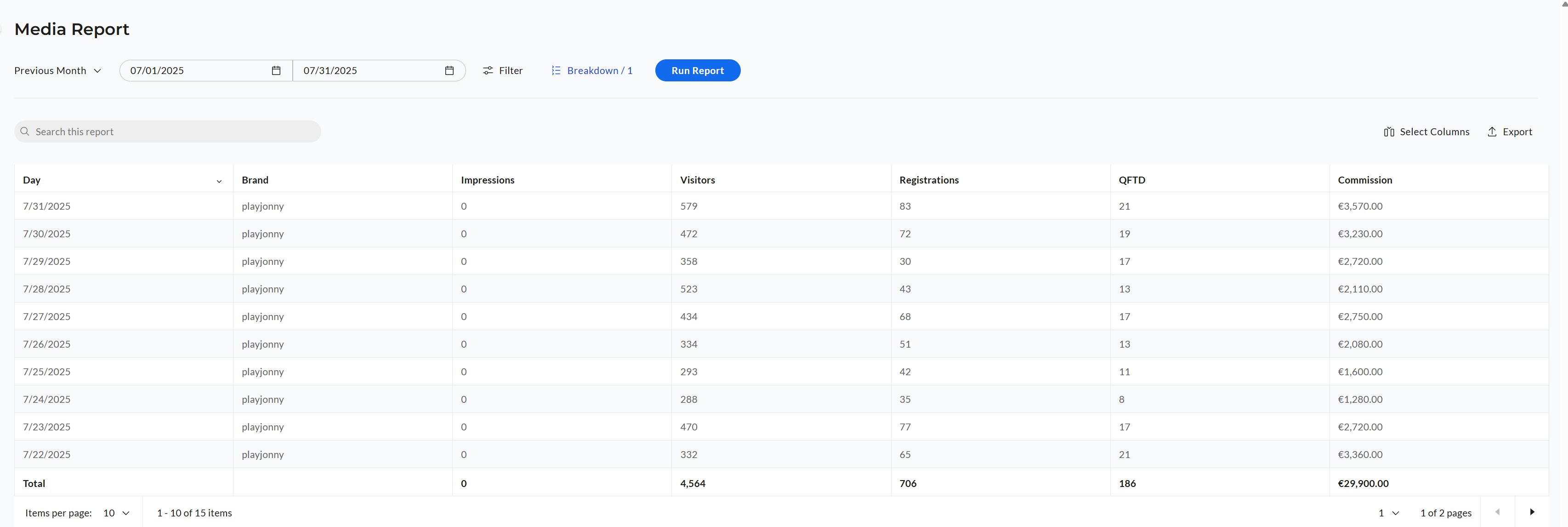The height and width of the screenshot is (527, 1568).
Task: Click the Export upload icon
Action: pyautogui.click(x=1492, y=132)
